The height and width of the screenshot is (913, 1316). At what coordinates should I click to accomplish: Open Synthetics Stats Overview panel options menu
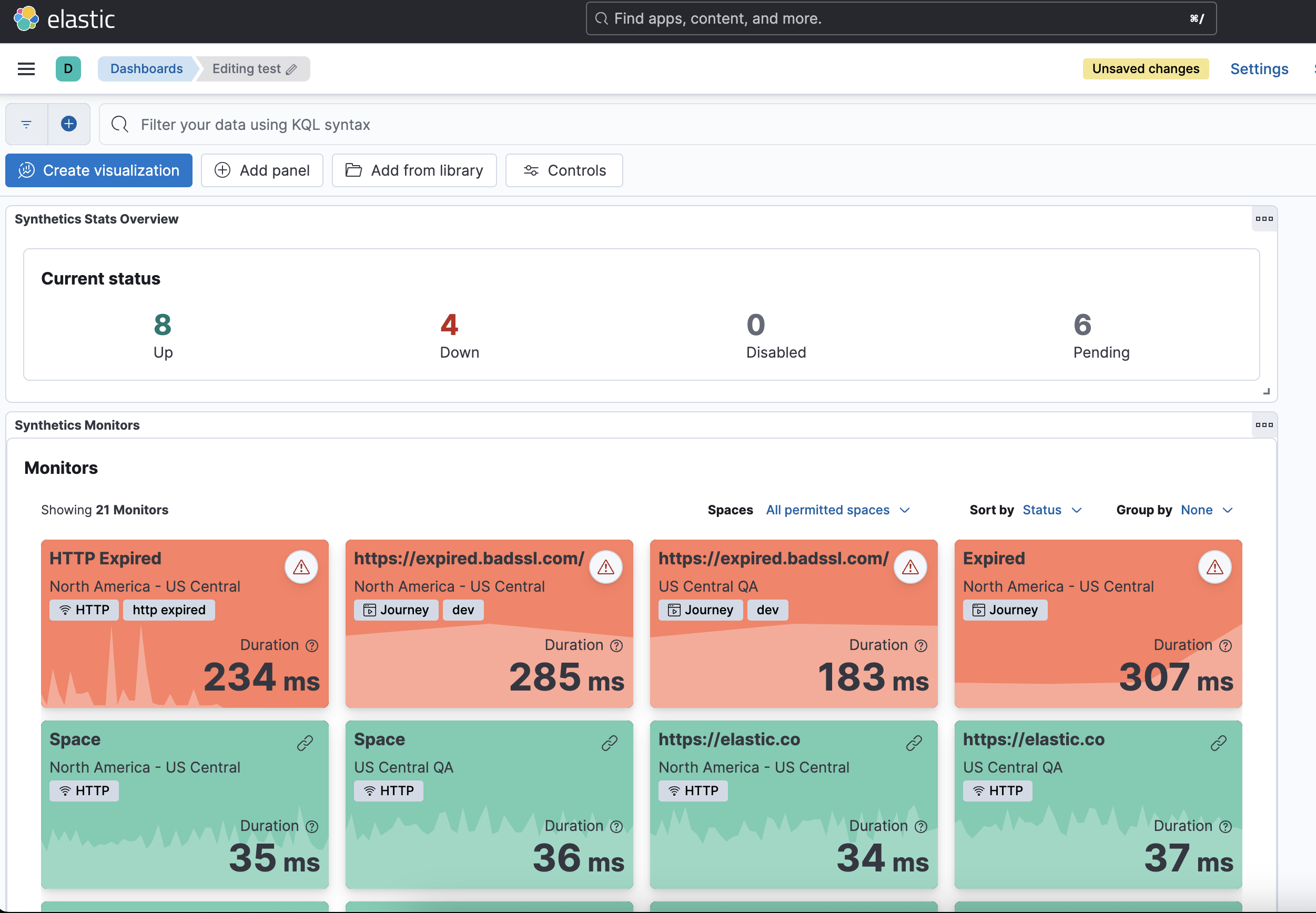click(x=1264, y=219)
